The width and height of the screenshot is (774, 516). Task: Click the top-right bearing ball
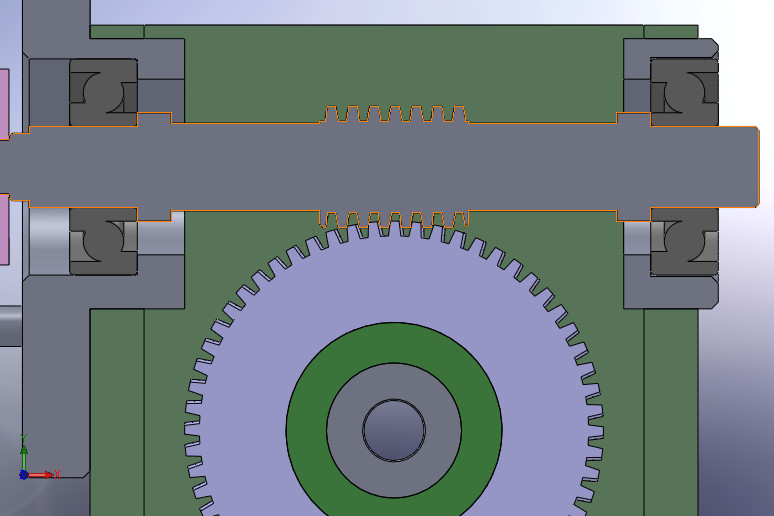[686, 93]
